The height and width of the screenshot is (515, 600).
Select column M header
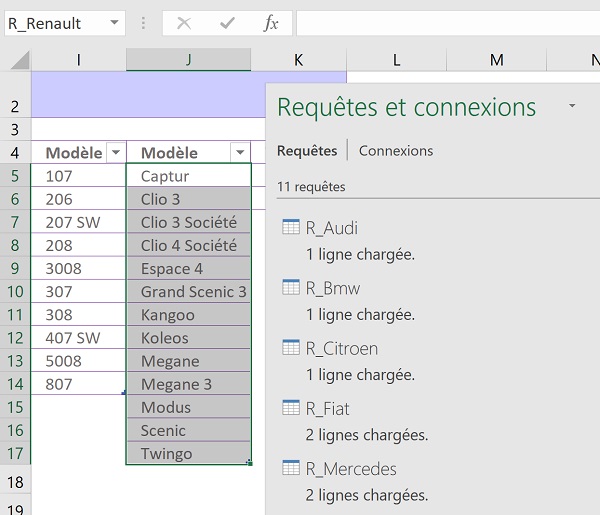pos(497,60)
